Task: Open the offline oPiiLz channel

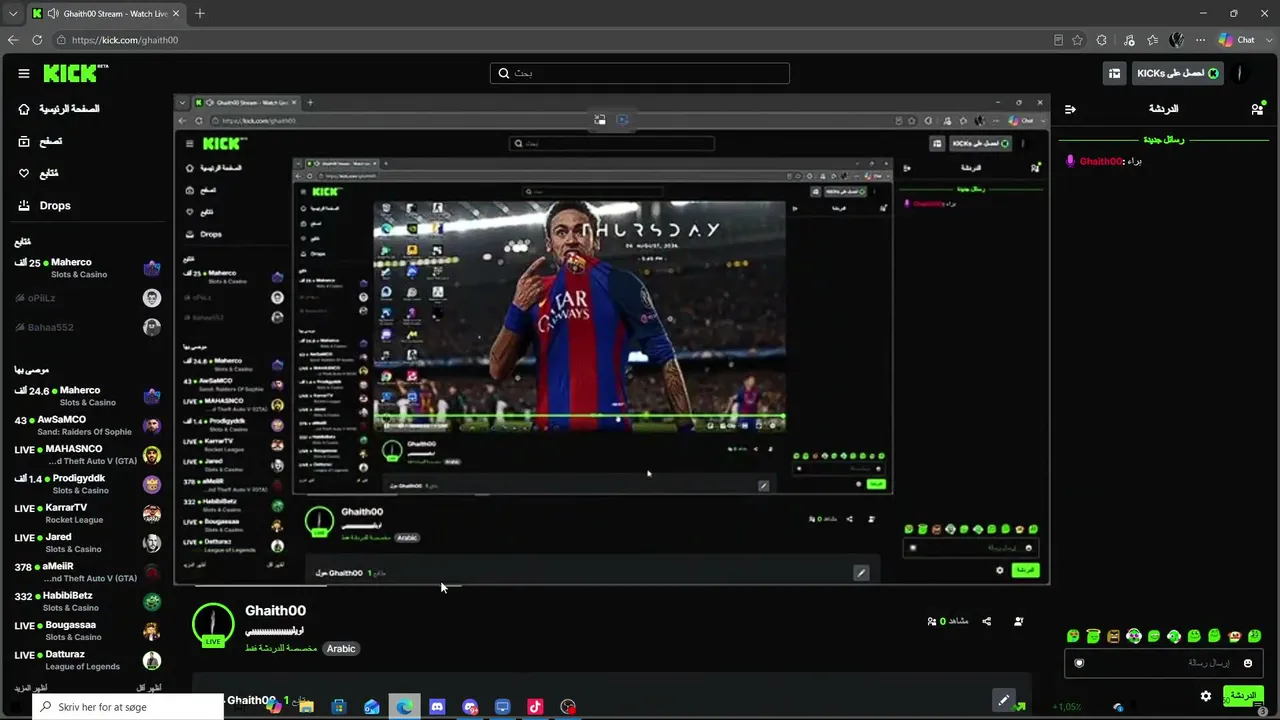Action: pos(88,298)
